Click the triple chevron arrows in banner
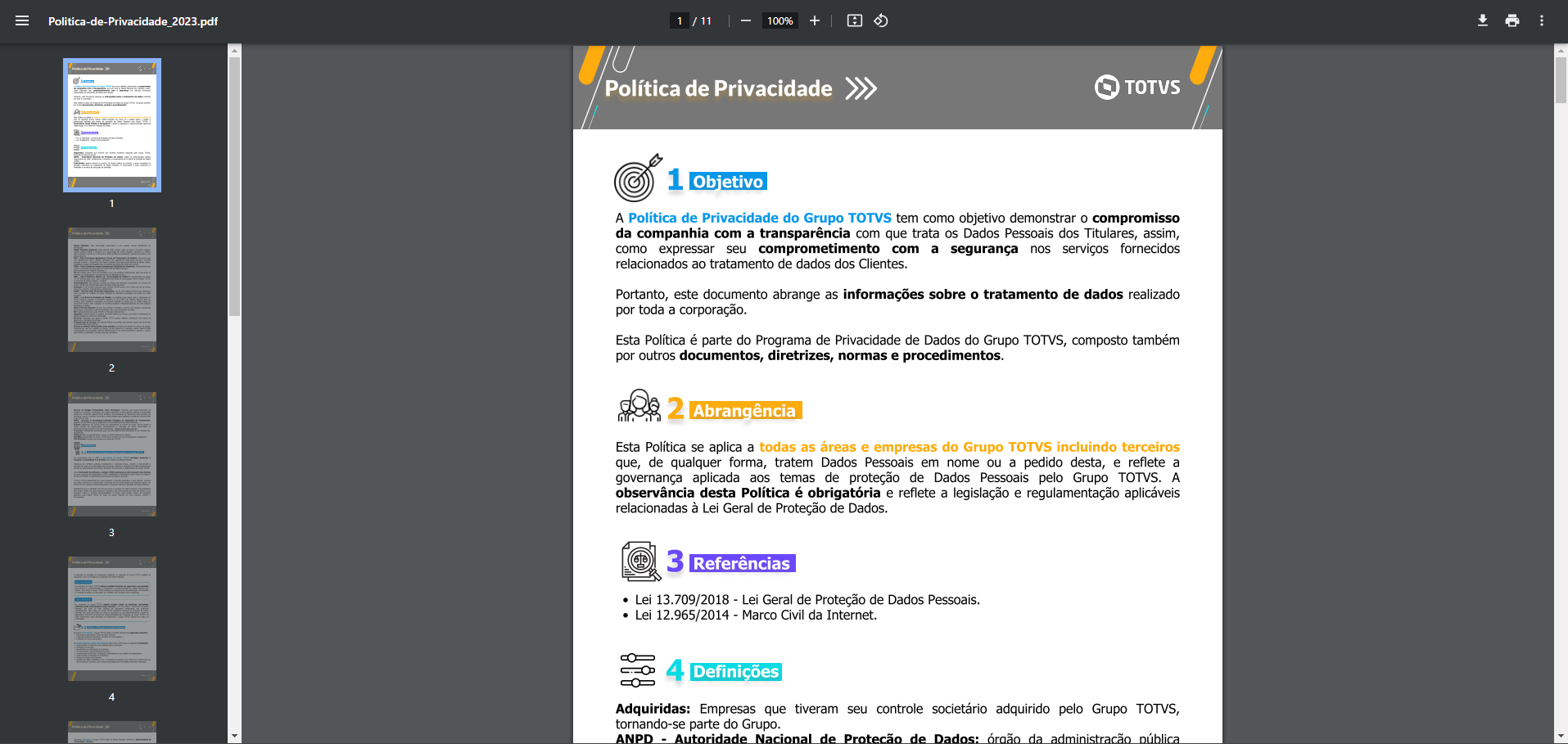Screen dimensions: 1568x744 [x=861, y=88]
